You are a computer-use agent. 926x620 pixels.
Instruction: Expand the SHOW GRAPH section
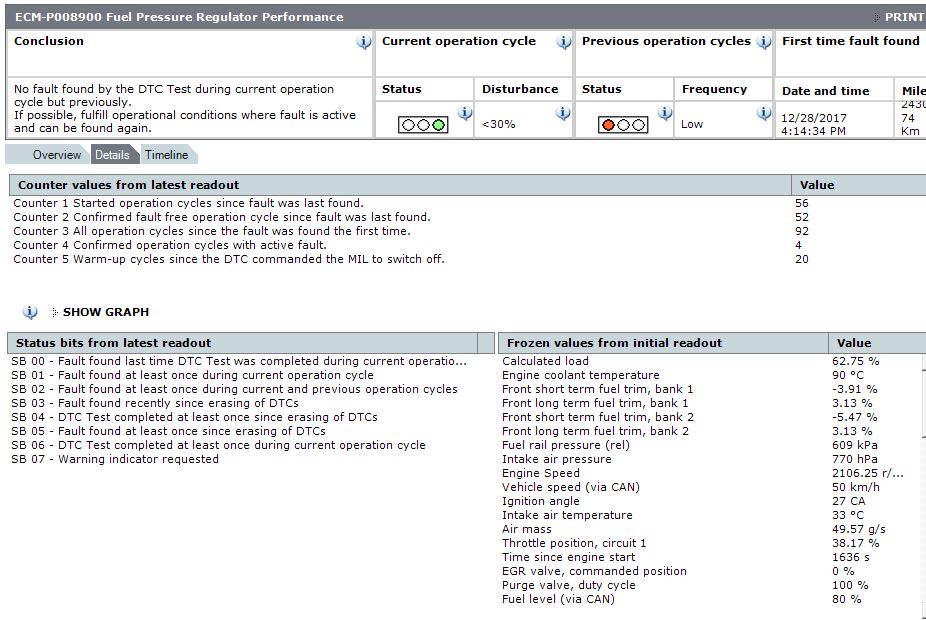click(x=105, y=312)
